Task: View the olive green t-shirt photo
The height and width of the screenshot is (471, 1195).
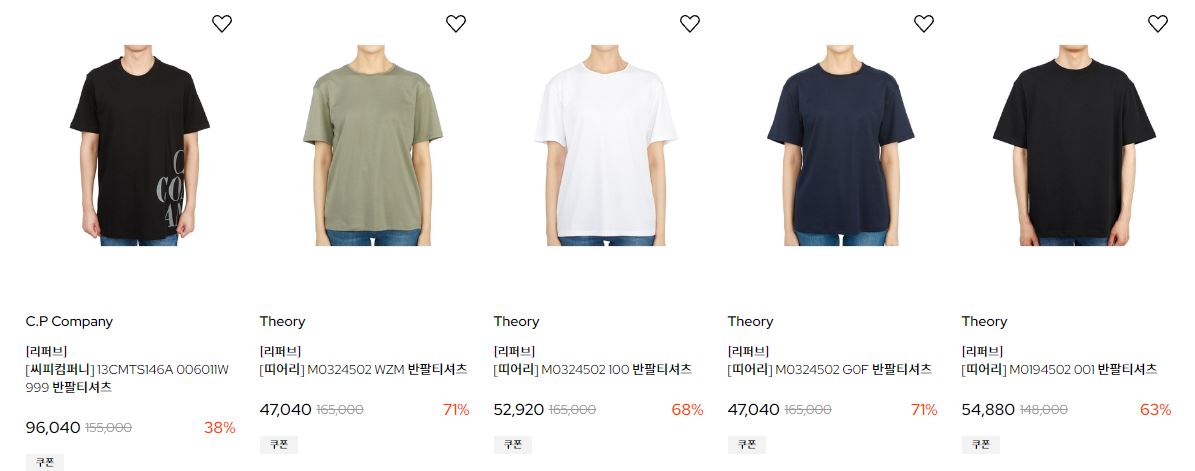Action: 373,145
